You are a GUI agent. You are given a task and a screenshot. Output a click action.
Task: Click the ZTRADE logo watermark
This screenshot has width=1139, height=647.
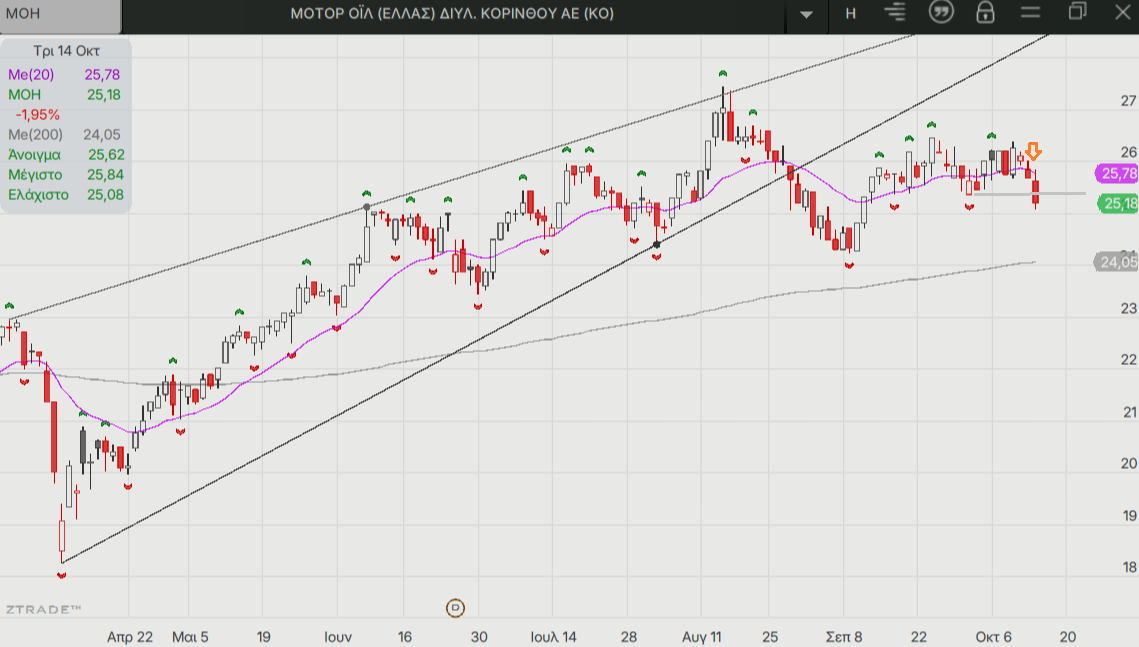coord(43,608)
